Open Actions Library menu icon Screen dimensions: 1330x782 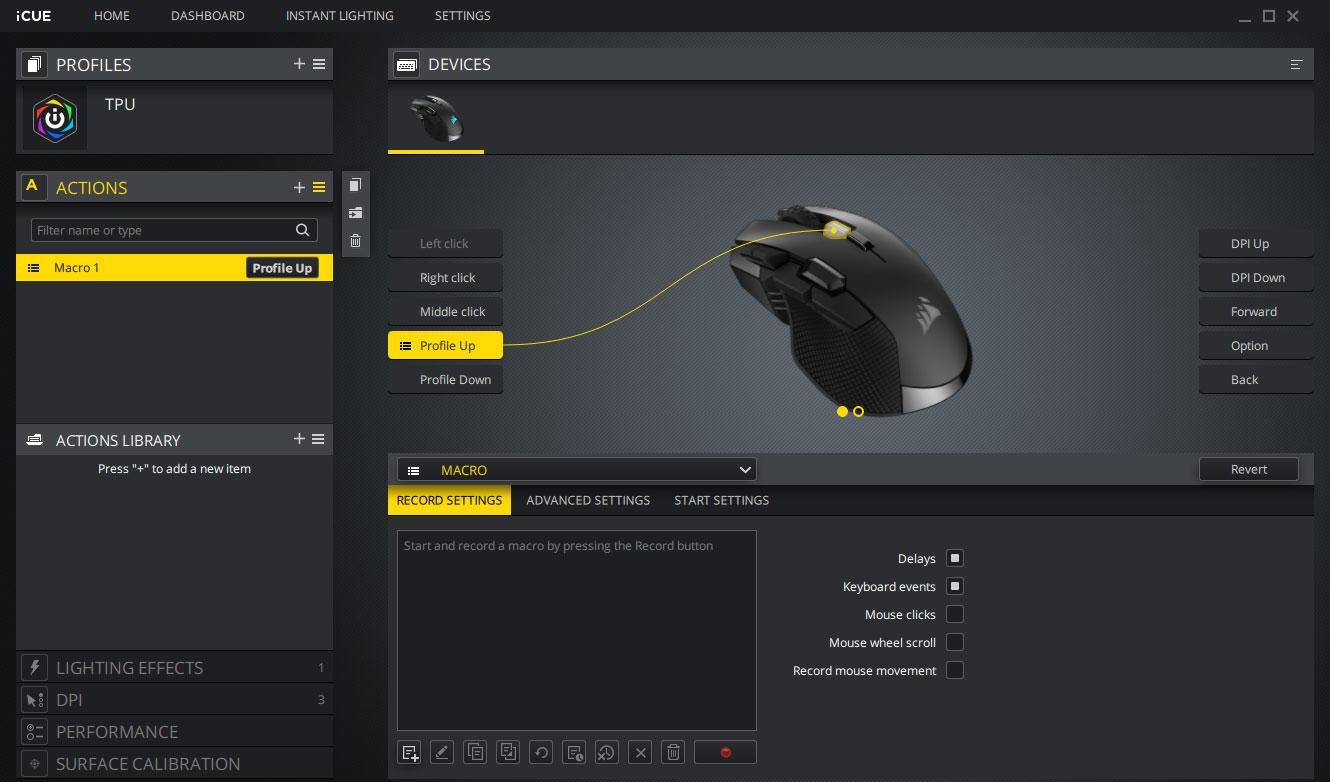pos(318,439)
